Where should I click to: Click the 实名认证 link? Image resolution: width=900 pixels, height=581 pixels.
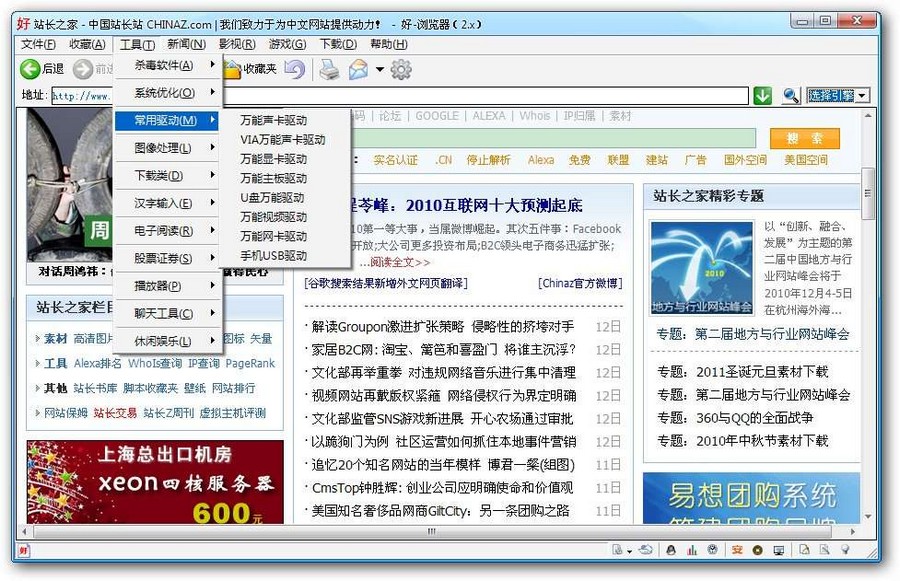coord(395,160)
